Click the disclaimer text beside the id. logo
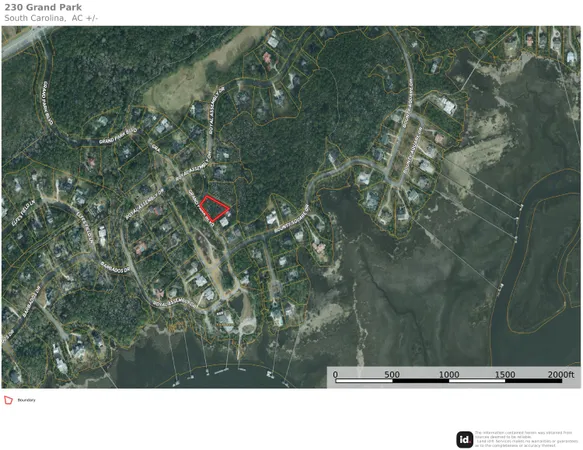 [x=525, y=439]
